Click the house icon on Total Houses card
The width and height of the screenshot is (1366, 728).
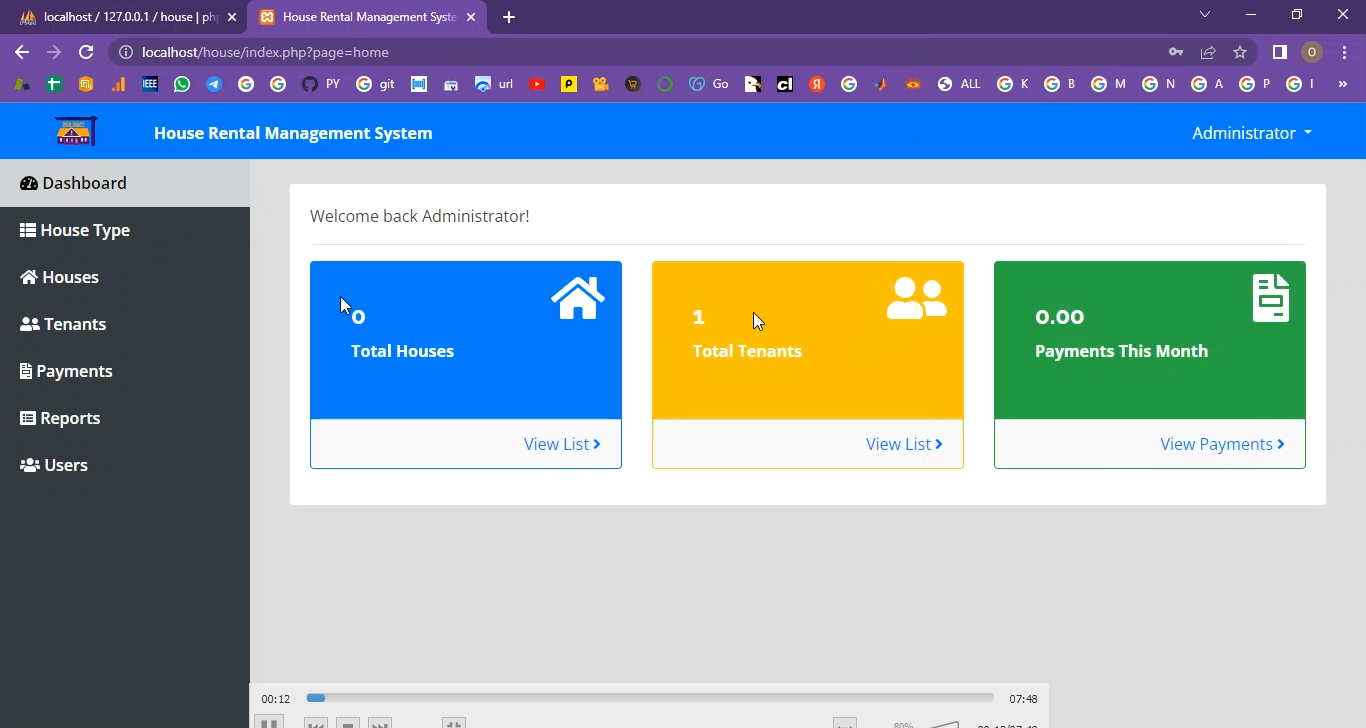point(578,298)
